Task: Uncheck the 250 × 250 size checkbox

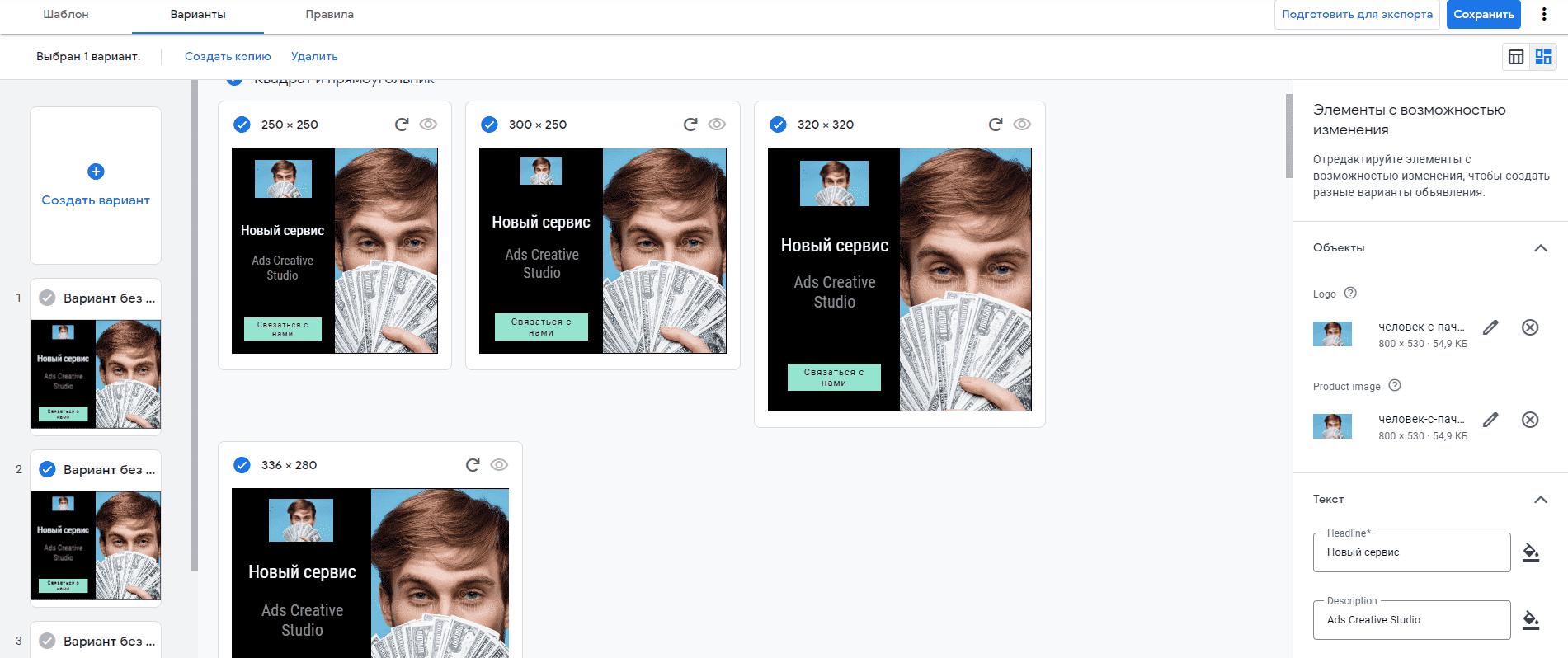Action: click(x=242, y=125)
